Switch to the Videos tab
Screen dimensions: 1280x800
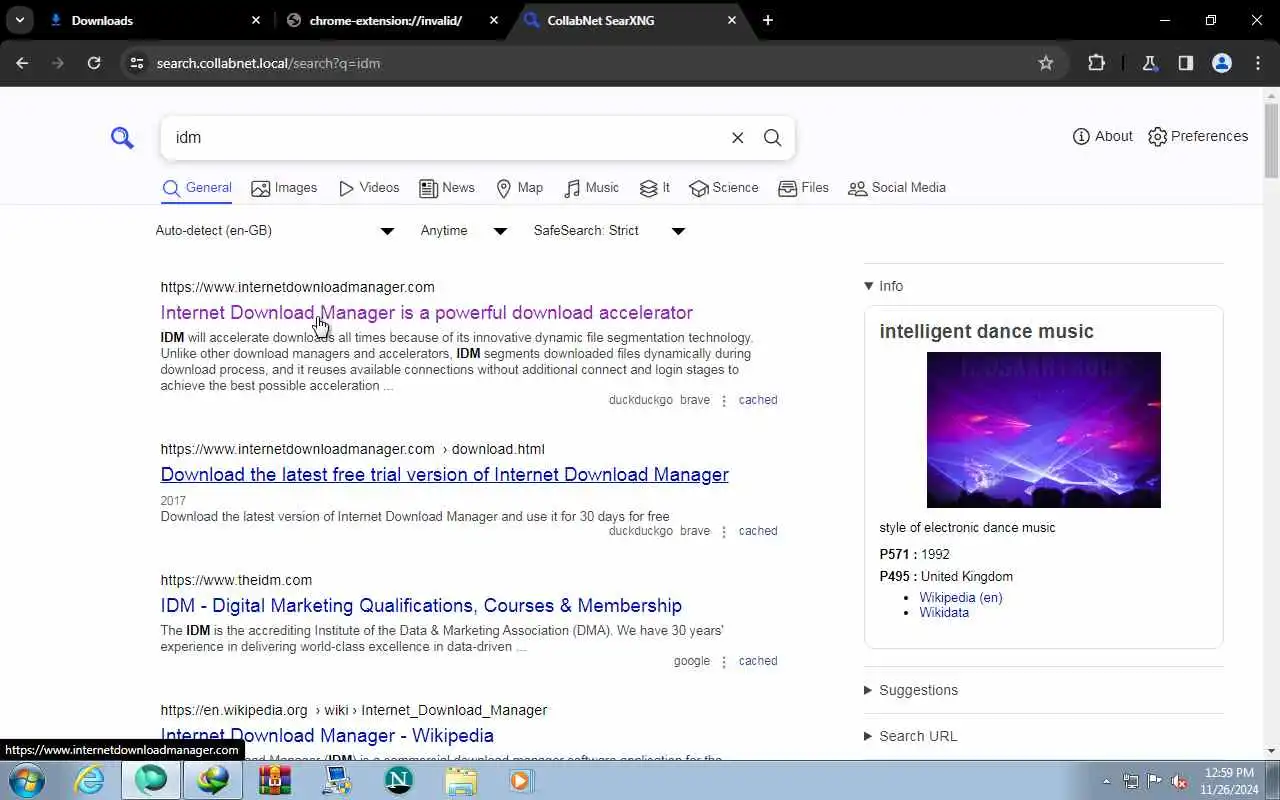369,188
